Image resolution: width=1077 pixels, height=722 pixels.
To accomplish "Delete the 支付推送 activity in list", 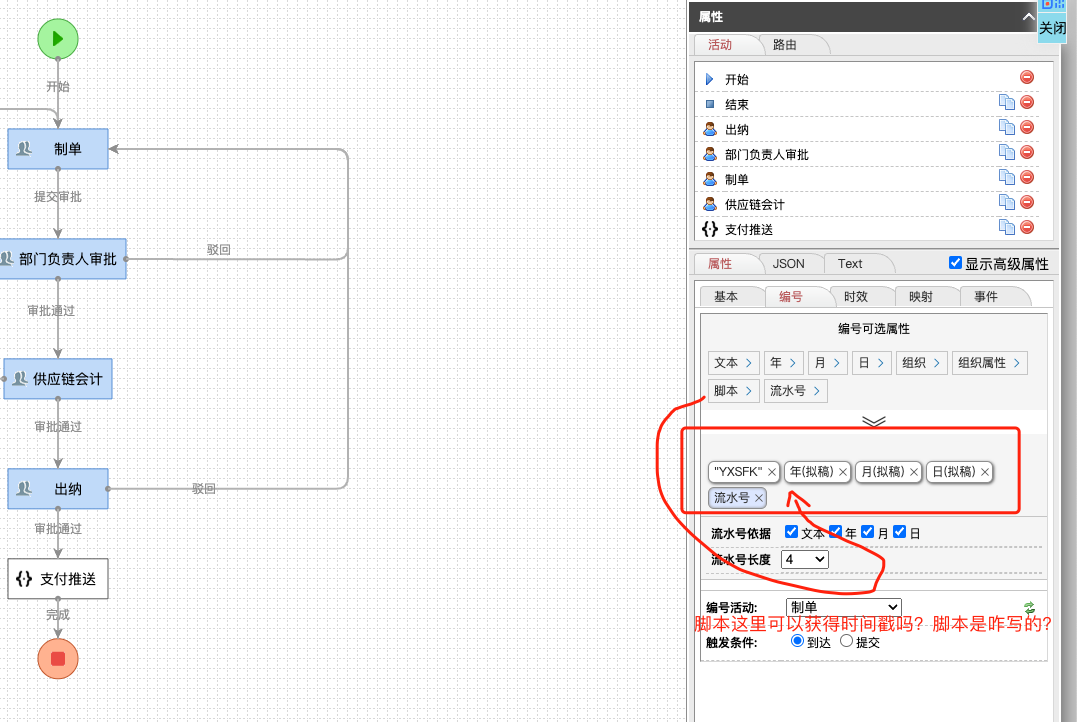I will (x=1027, y=227).
